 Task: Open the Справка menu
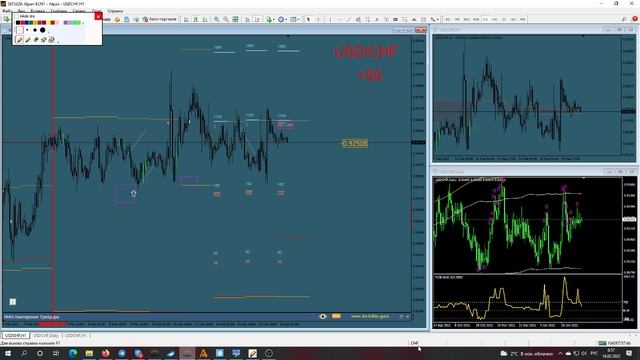(115, 11)
